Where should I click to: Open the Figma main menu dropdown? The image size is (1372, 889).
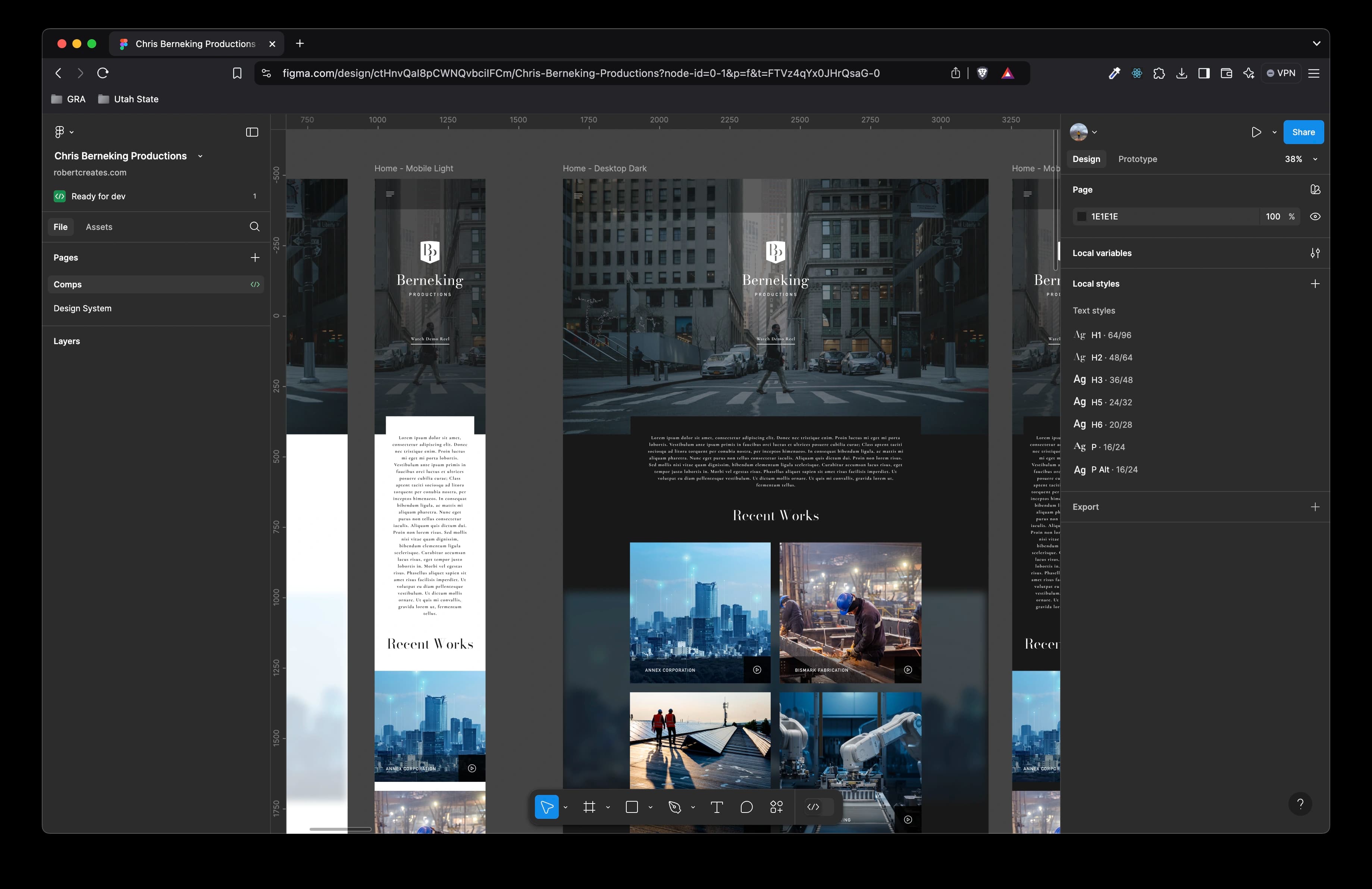[63, 132]
